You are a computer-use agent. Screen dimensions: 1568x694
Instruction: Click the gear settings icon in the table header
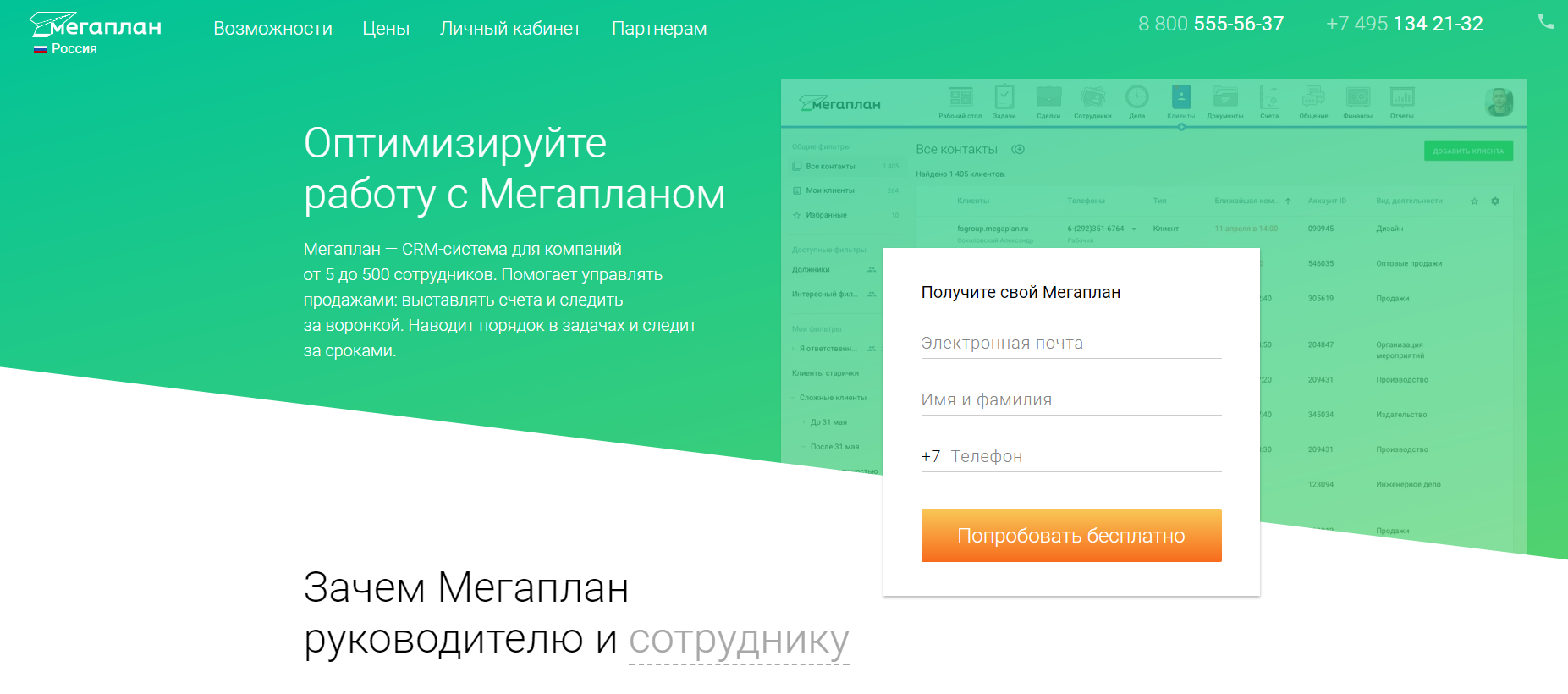pos(1495,201)
